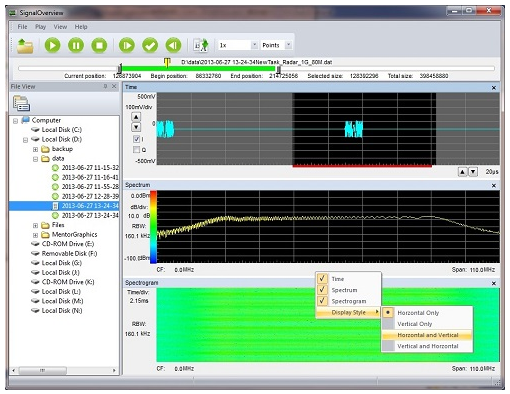Collapse the Computer tree node
The height and width of the screenshot is (394, 510).
[x=15, y=121]
